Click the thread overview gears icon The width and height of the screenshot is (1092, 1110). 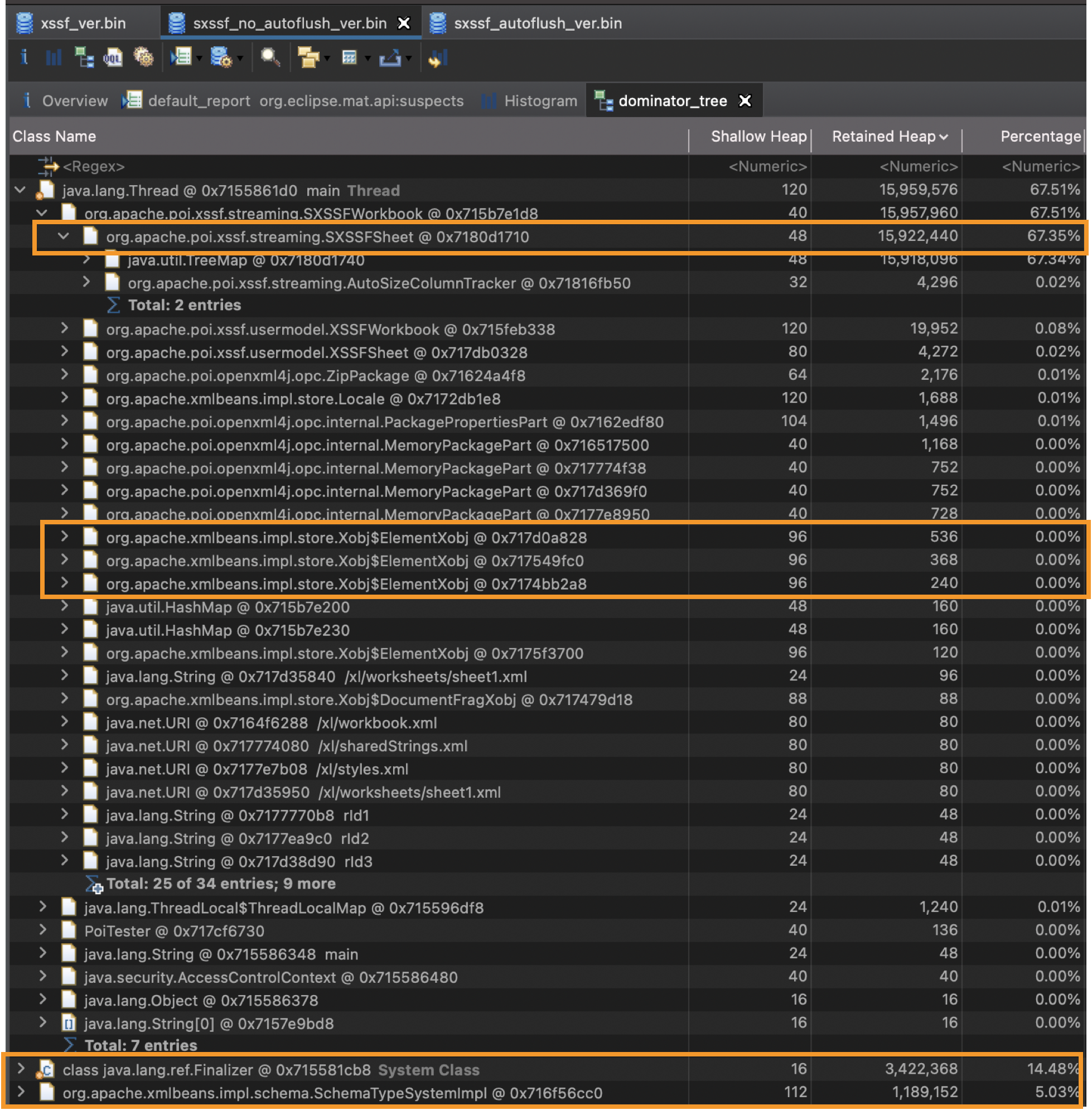[x=143, y=57]
